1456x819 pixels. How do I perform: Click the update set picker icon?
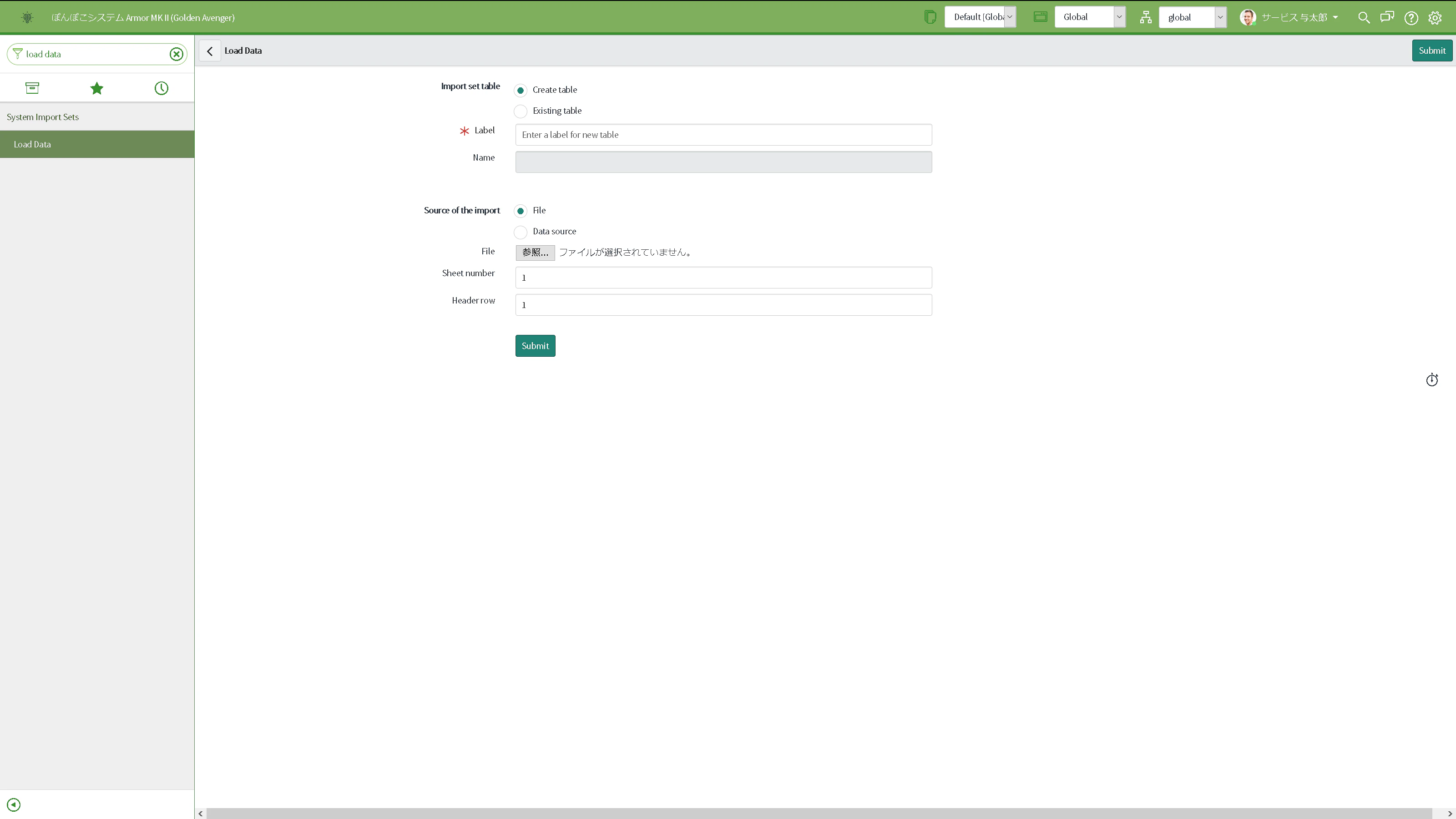(930, 17)
